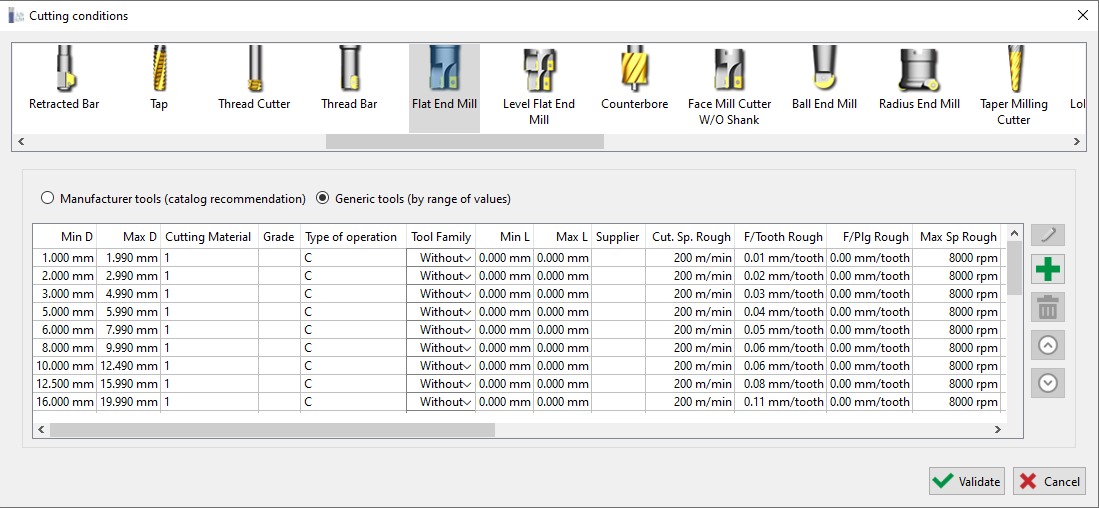This screenshot has height=508, width=1099.
Task: Click the green plus add row icon
Action: tap(1048, 270)
